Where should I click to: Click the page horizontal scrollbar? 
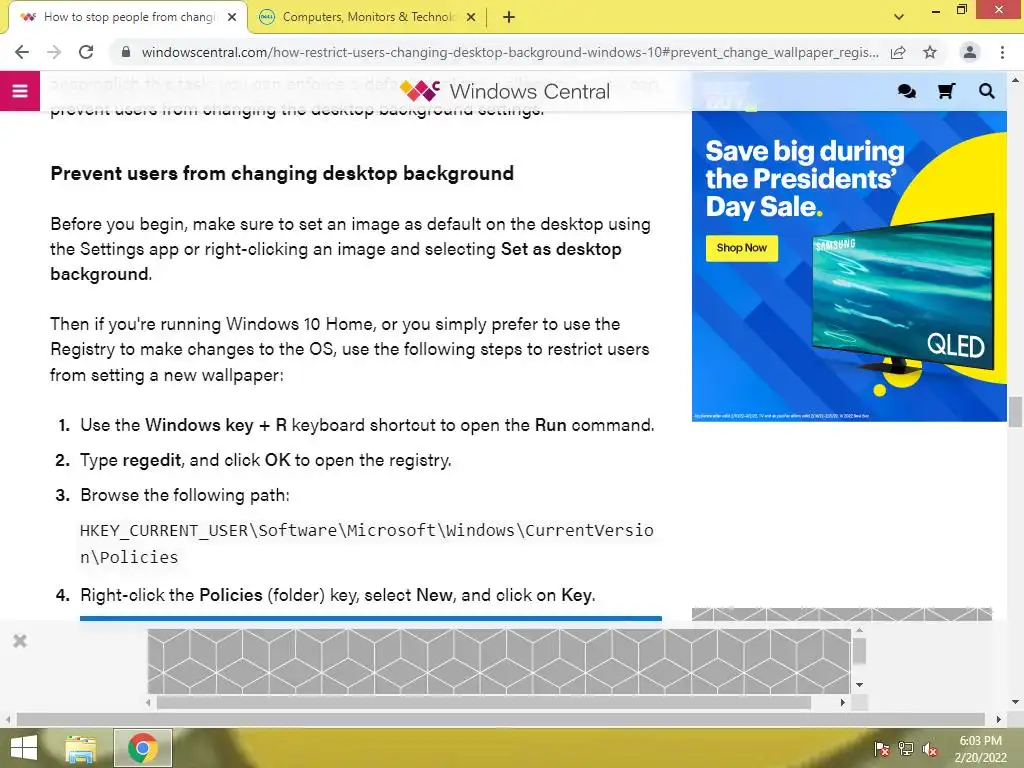click(500, 719)
